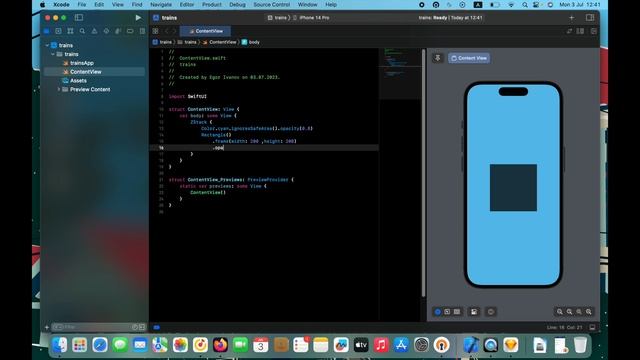Toggle the navigator sidebar panel
The height and width of the screenshot is (360, 640).
[79, 18]
